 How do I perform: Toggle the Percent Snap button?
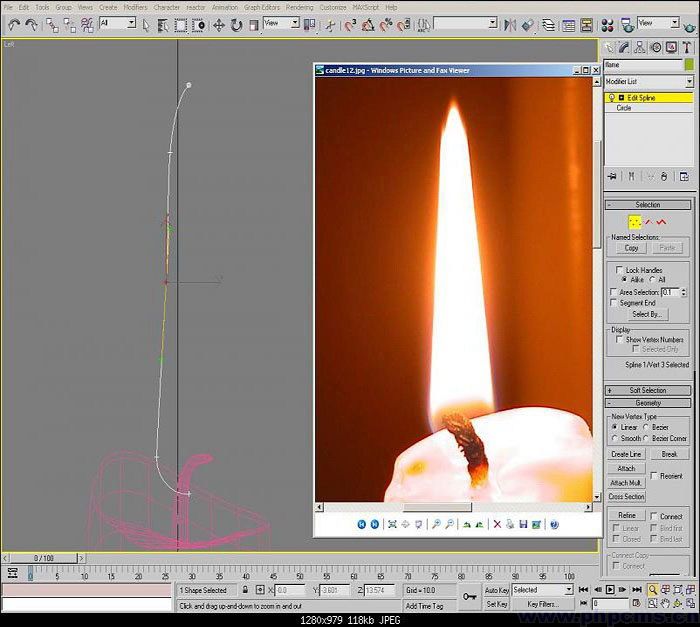[386, 25]
